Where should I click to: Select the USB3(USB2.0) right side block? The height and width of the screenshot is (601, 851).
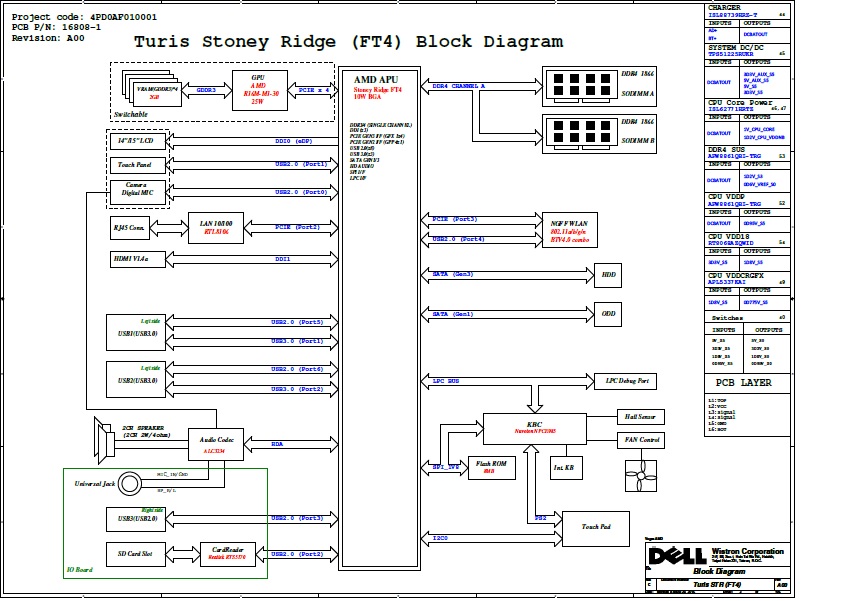pyautogui.click(x=138, y=518)
